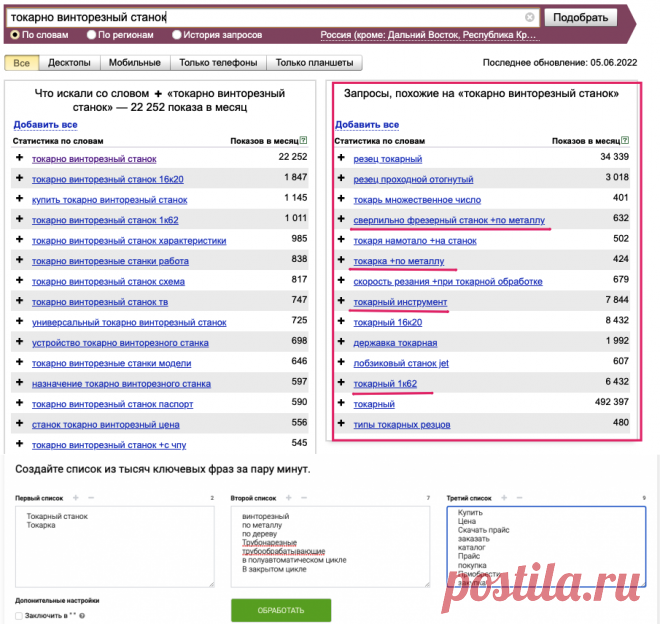Open 'станок токарно винторезный цена' link
Viewport: 660px width, 624px height.
coord(106,424)
